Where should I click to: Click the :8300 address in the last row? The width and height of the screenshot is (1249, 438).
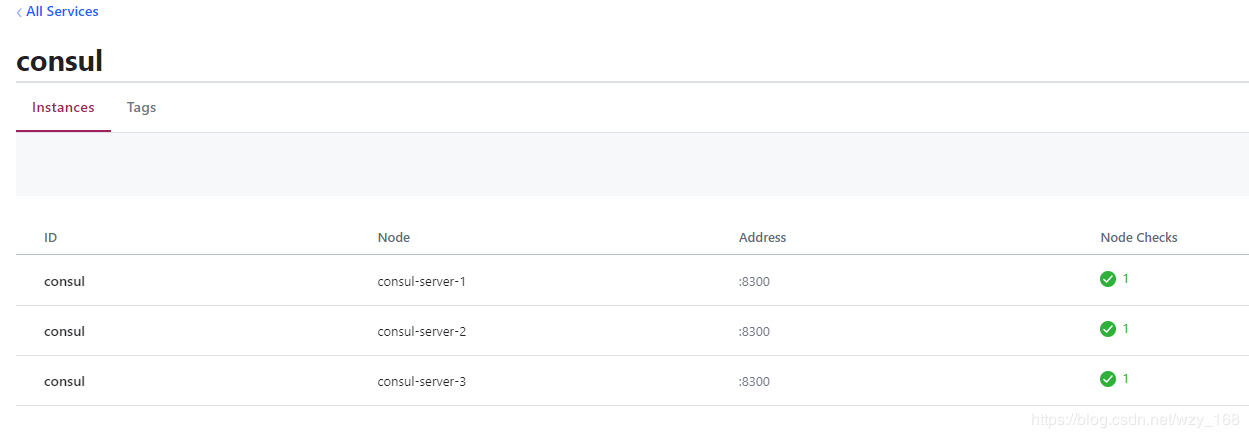pos(754,382)
